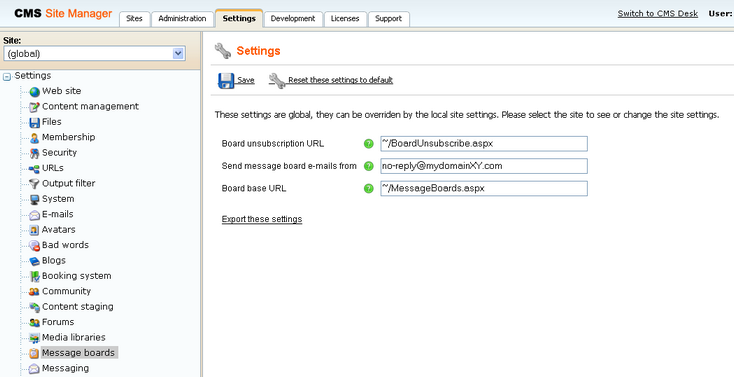
Task: Select E-mails tree item
Action: 58,214
